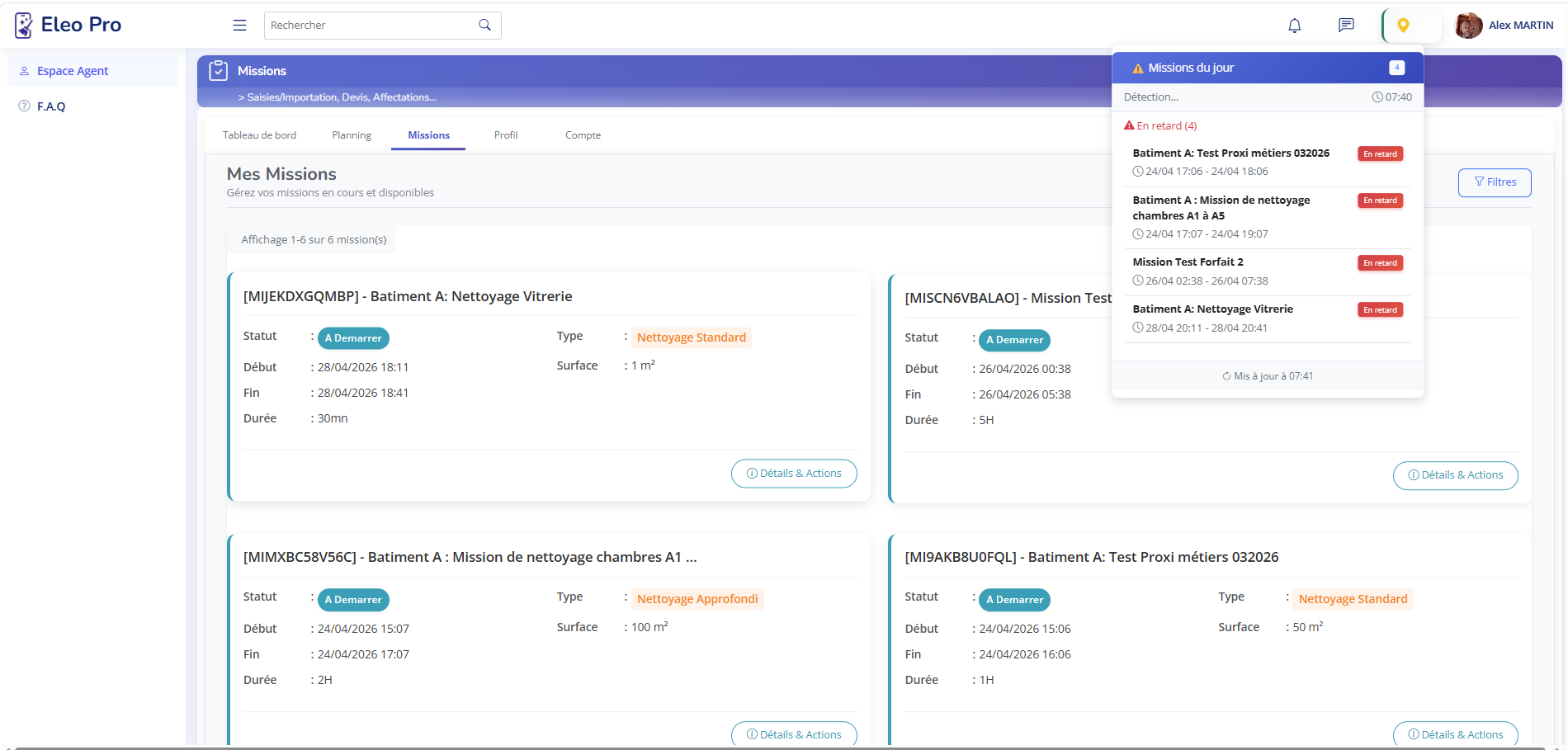This screenshot has width=1568, height=750.
Task: Click the Missions du jour count badge
Action: (x=1396, y=68)
